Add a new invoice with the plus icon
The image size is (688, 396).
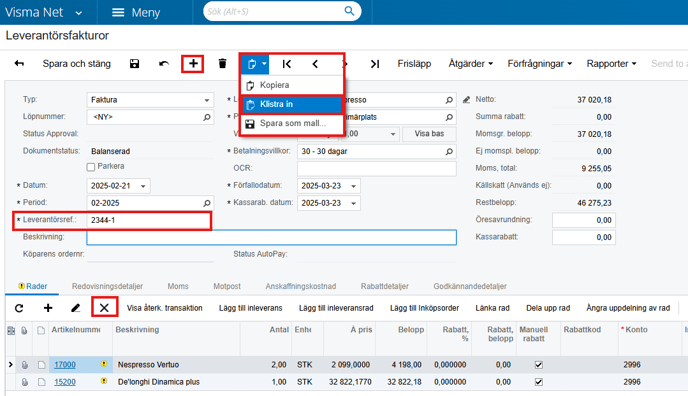193,64
